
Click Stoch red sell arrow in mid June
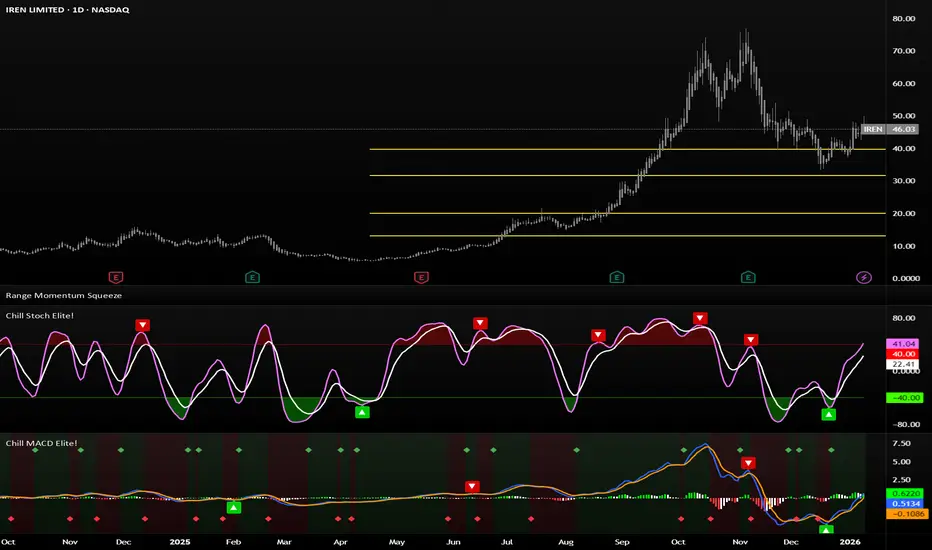480,323
